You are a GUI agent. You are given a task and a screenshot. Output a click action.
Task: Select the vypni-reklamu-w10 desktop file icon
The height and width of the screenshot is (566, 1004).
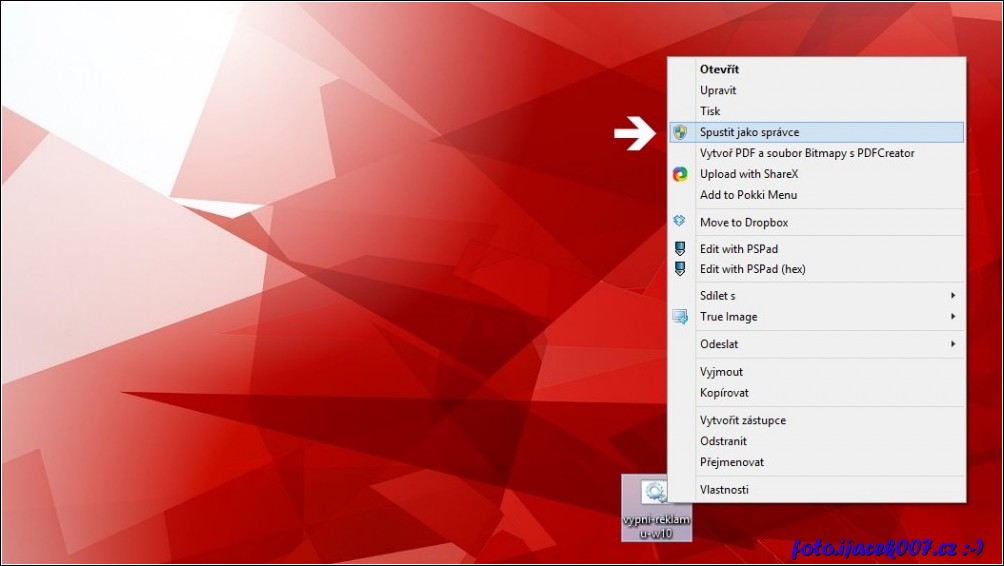pos(656,493)
